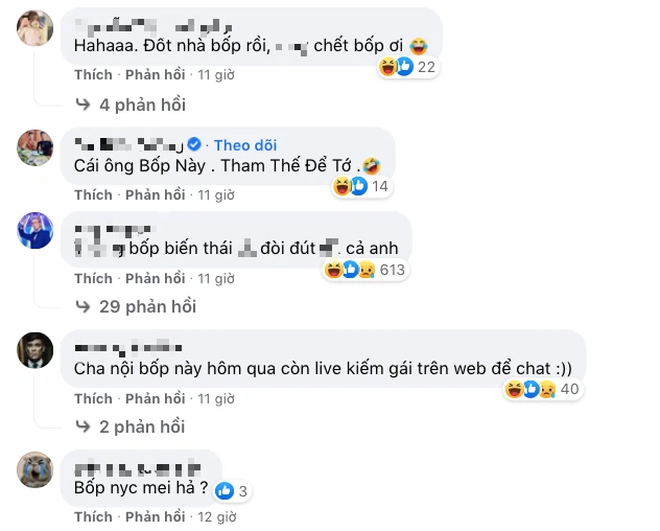This screenshot has width=660, height=531.
Task: Click the 12 giờ timestamp on the last comment
Action: [217, 517]
